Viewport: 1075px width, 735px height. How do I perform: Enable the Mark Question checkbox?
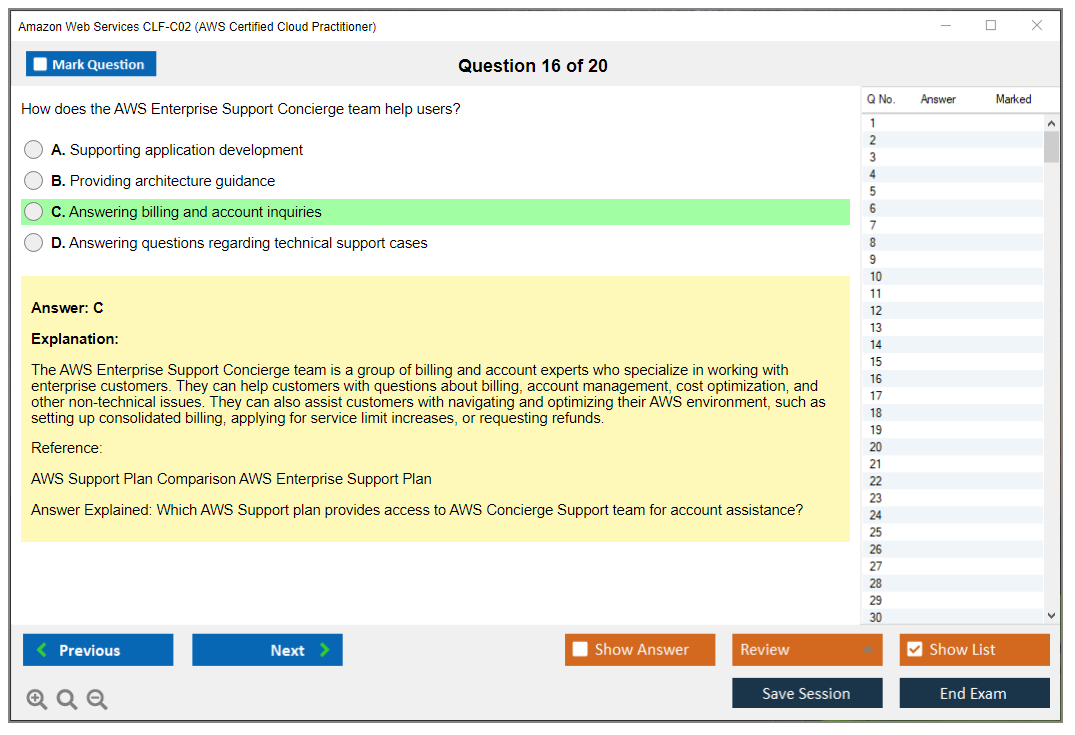pos(40,65)
